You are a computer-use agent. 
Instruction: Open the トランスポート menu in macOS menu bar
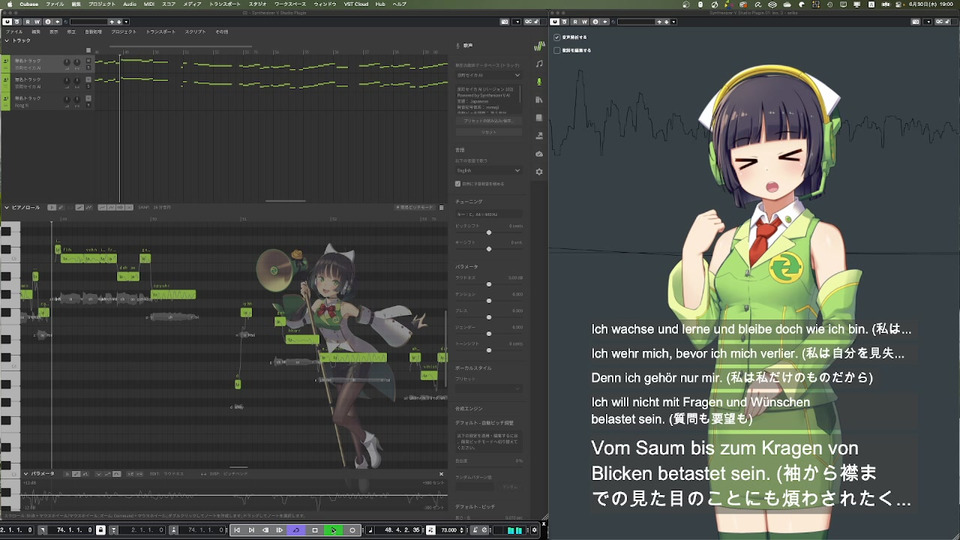225,4
